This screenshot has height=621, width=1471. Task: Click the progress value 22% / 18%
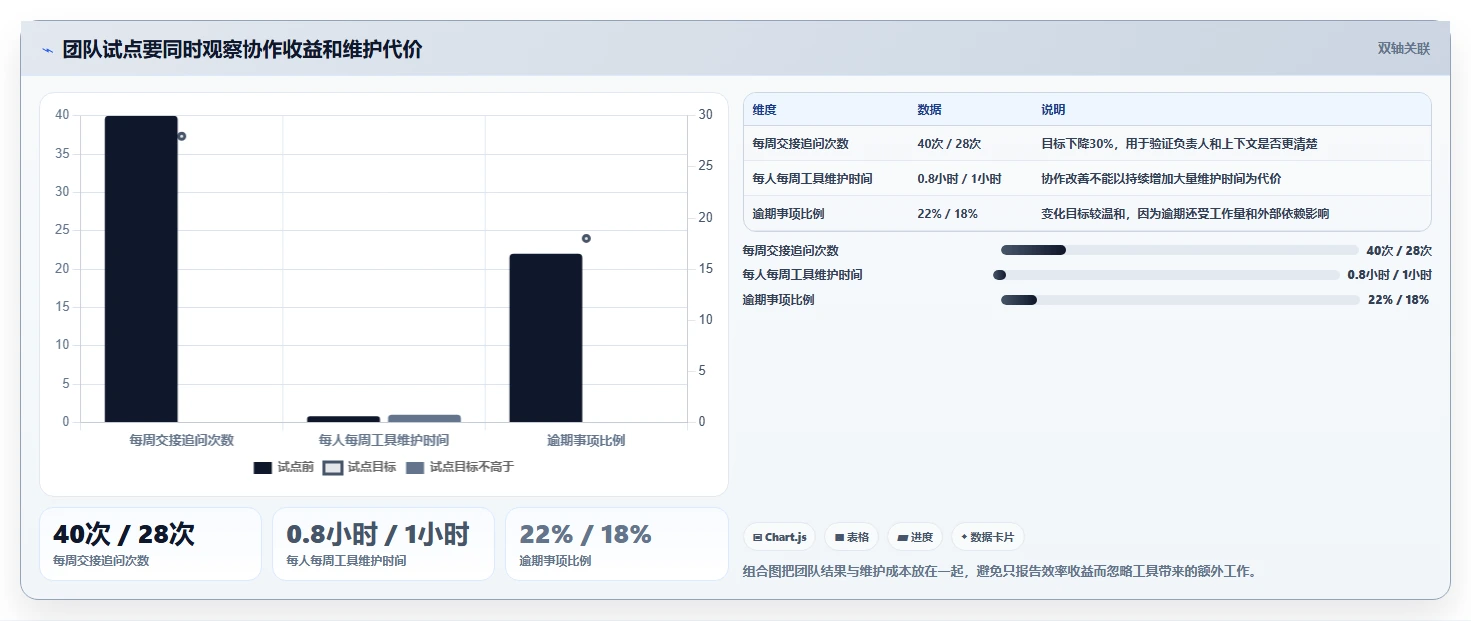tap(1398, 300)
